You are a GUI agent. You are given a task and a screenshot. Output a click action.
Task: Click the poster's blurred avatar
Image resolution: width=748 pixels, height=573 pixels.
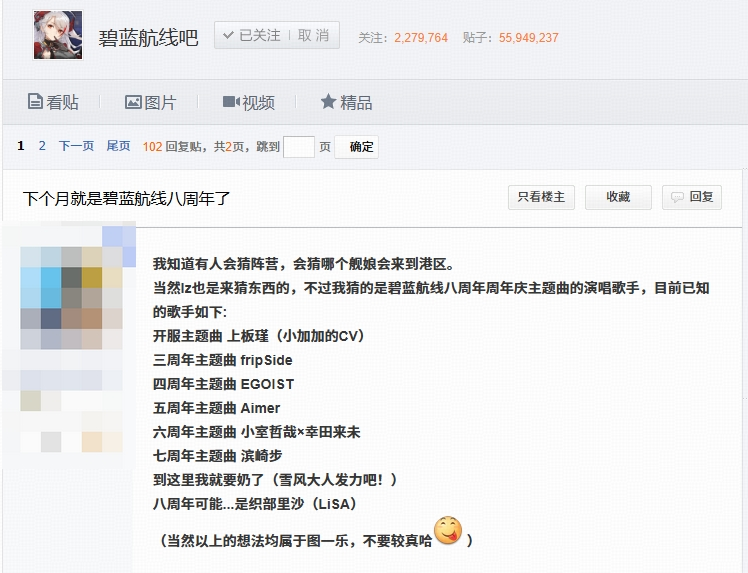click(x=71, y=298)
